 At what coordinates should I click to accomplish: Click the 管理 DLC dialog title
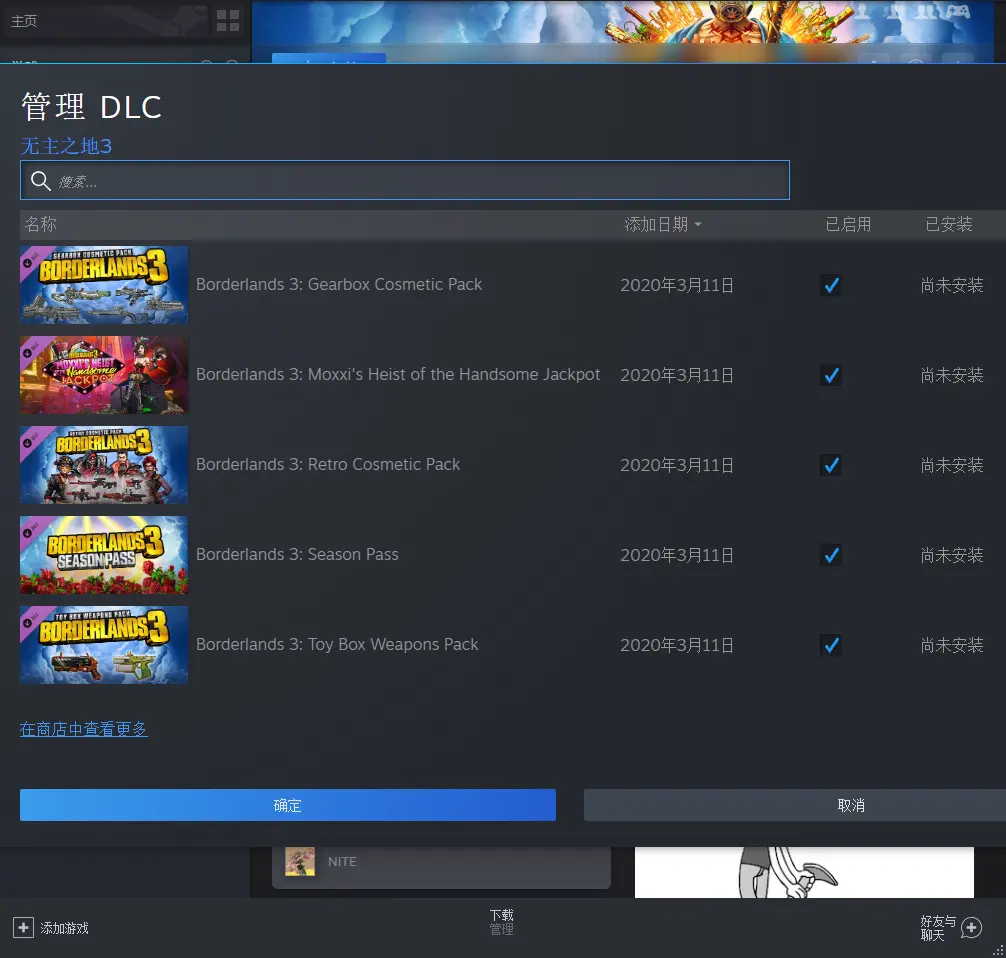[x=91, y=107]
